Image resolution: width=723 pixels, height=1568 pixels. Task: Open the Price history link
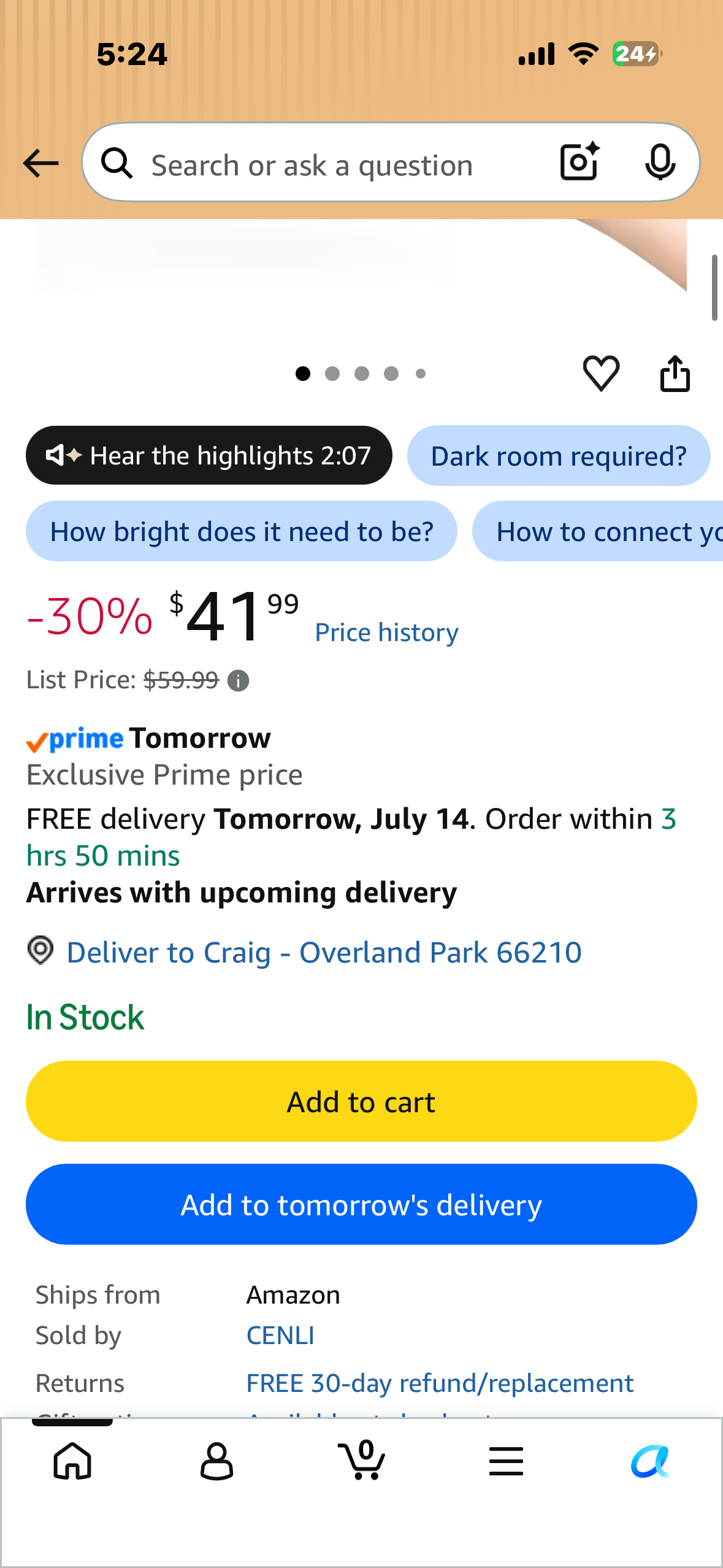[386, 632]
